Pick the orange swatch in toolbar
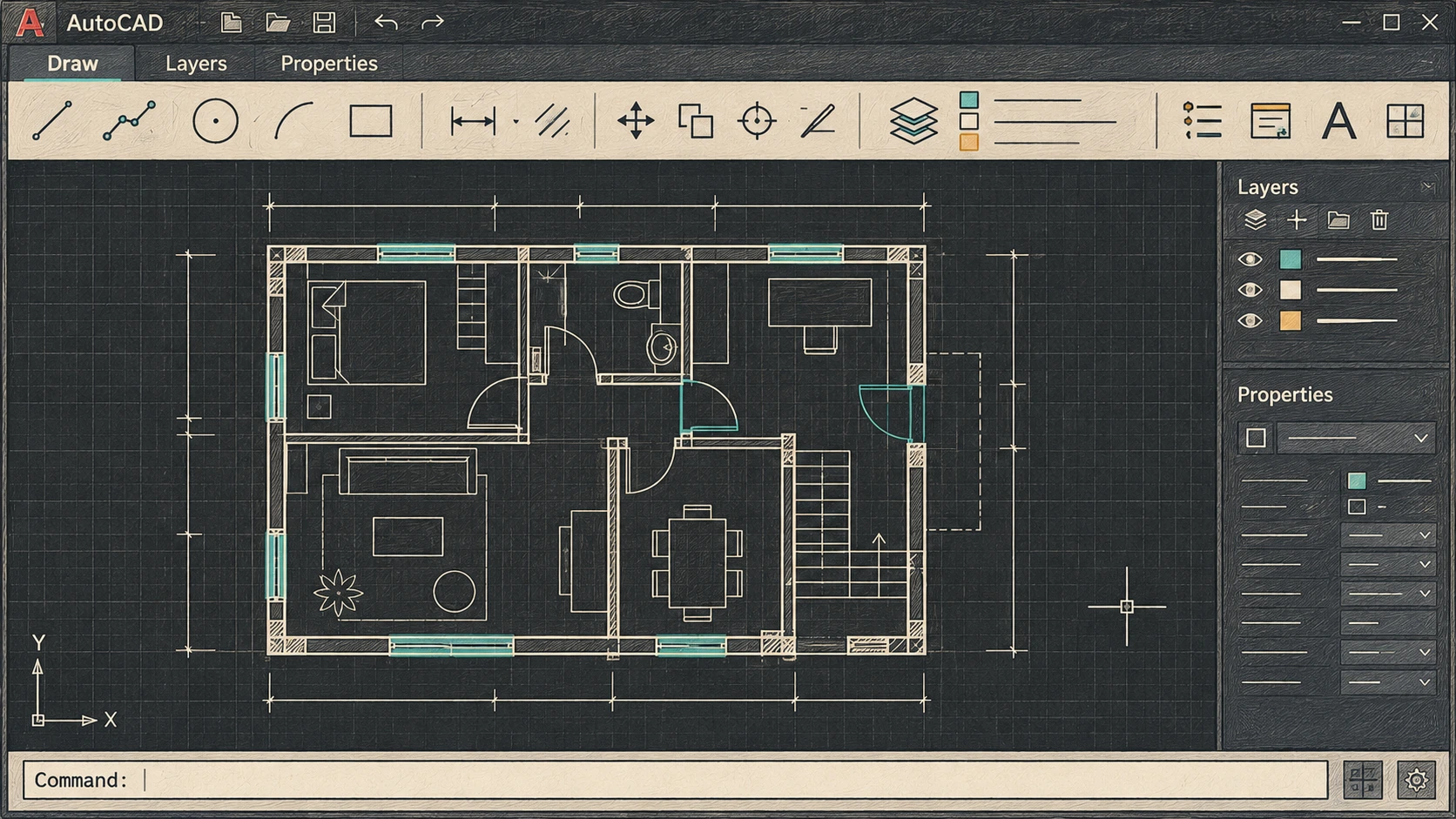1456x819 pixels. (969, 142)
